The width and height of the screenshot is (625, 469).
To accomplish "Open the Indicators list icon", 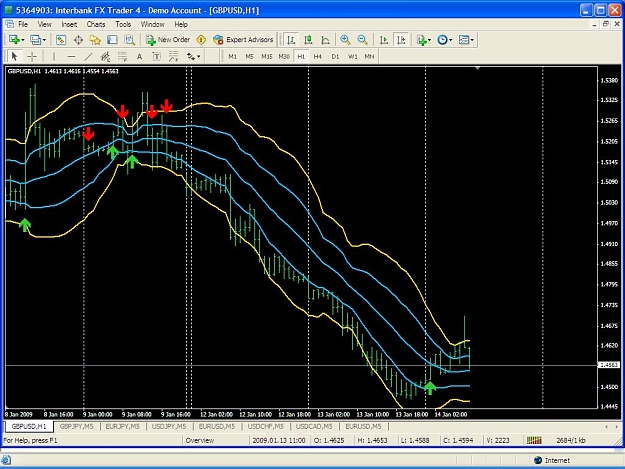I will point(422,40).
